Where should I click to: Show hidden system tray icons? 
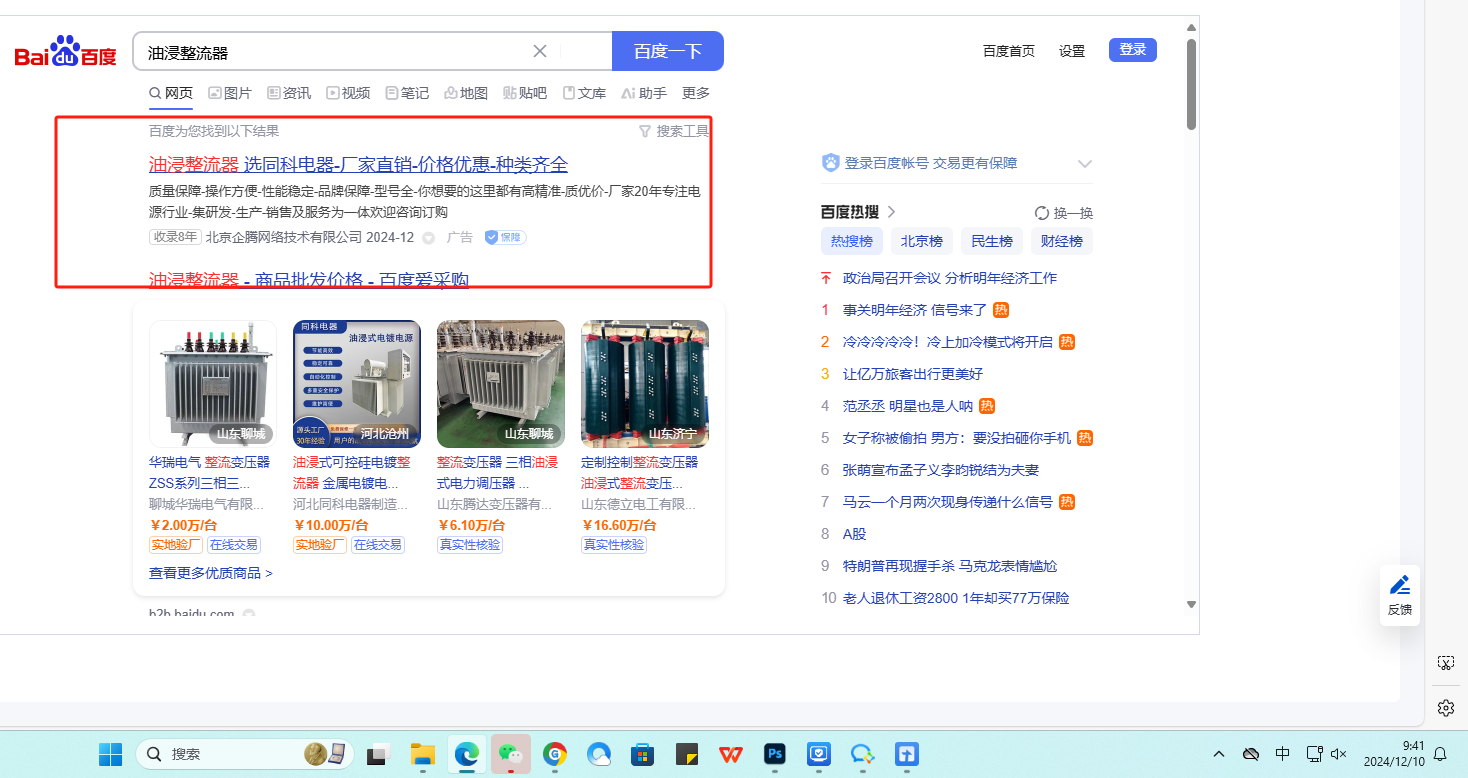tap(1218, 754)
